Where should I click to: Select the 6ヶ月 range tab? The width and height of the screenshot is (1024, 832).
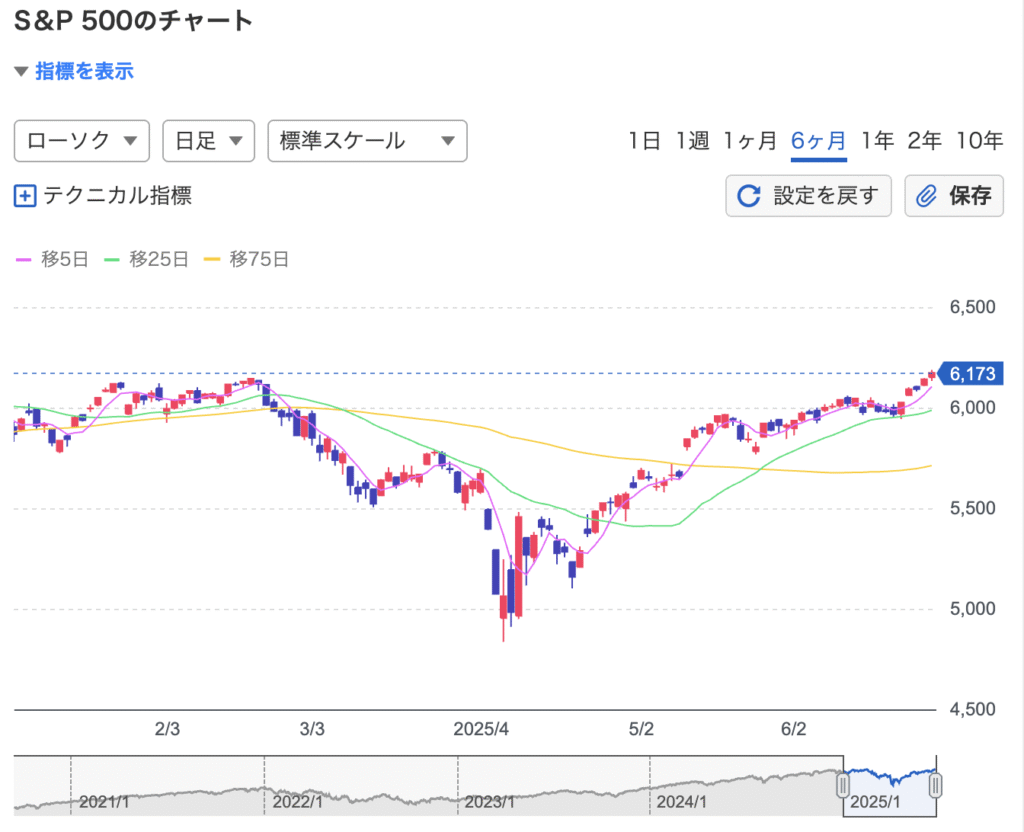click(818, 140)
